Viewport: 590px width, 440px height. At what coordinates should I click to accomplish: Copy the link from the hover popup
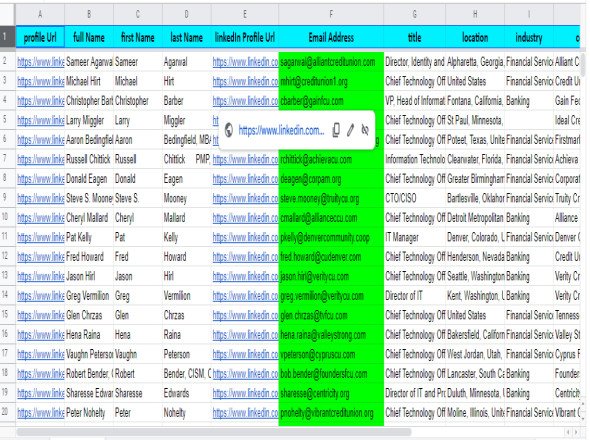[336, 130]
